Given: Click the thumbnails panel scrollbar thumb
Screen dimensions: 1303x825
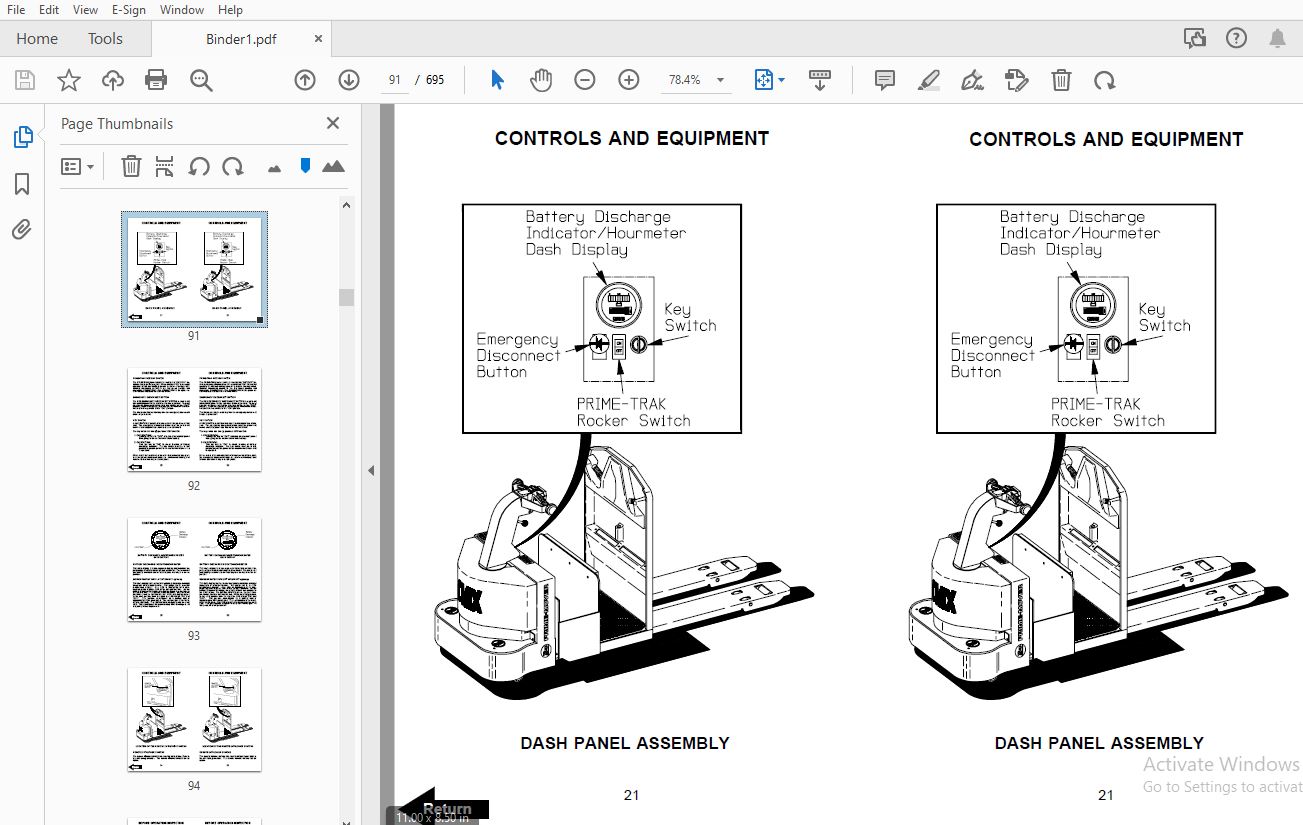Looking at the screenshot, I should [x=346, y=297].
